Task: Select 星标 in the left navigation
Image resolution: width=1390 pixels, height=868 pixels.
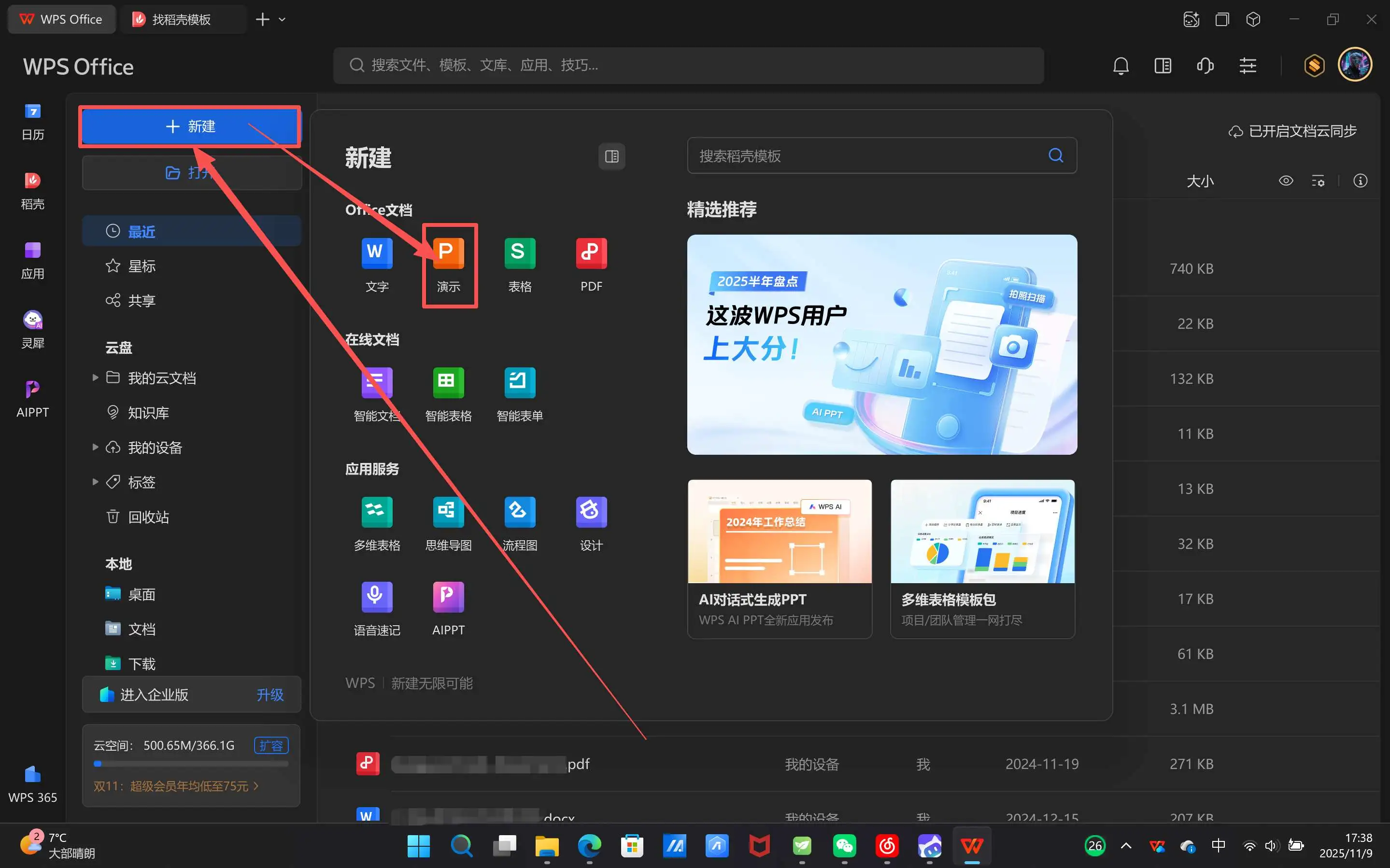Action: pyautogui.click(x=141, y=266)
